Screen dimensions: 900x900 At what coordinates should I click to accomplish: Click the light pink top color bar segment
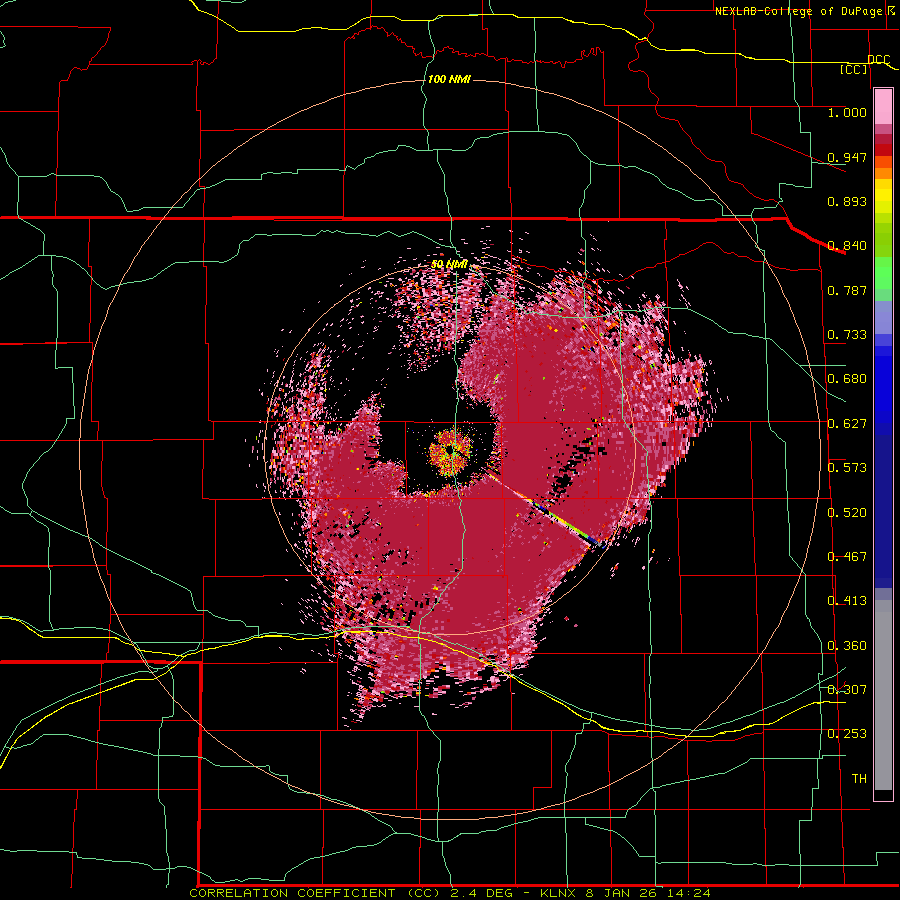tap(883, 106)
